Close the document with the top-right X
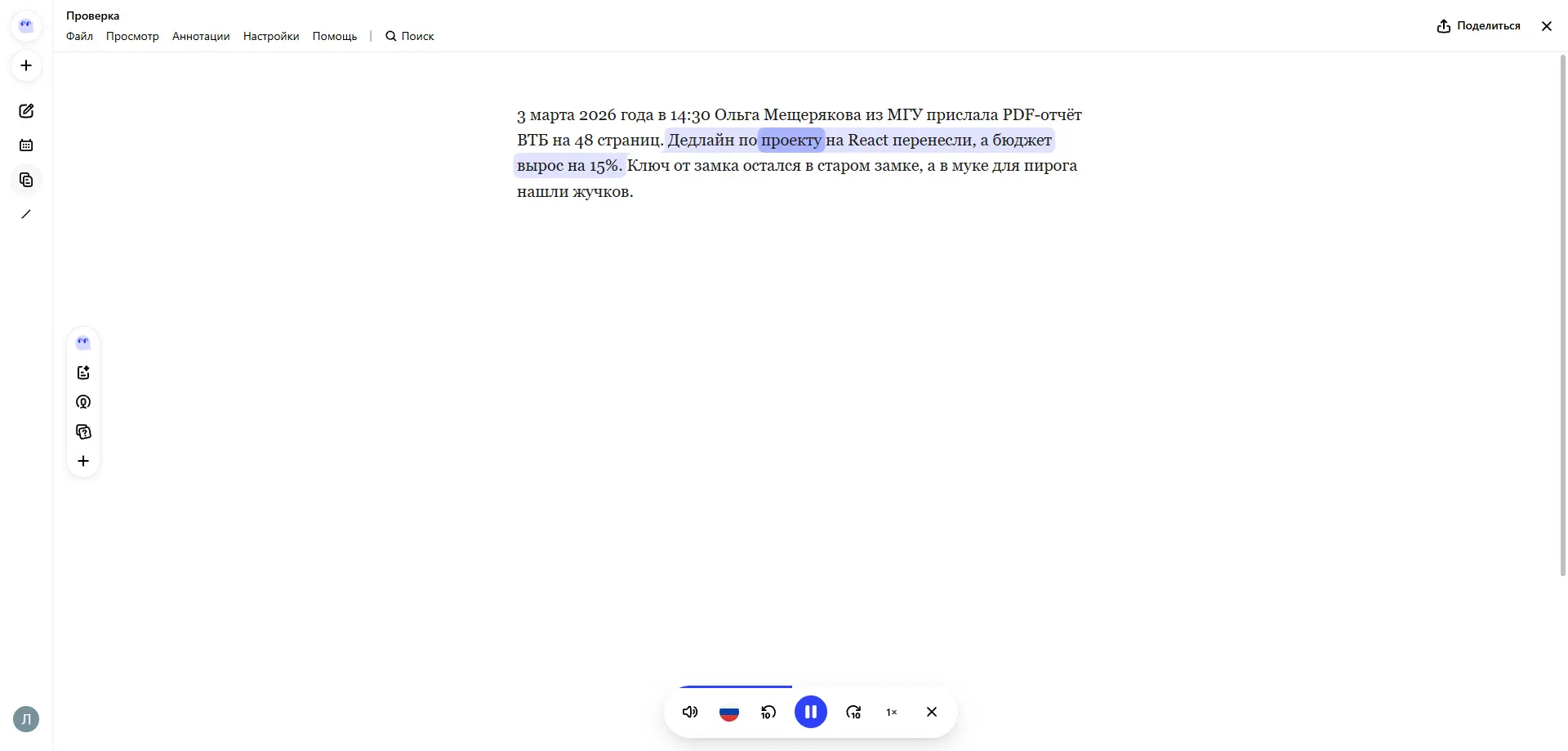Screen dimensions: 1568x751 point(1547,26)
